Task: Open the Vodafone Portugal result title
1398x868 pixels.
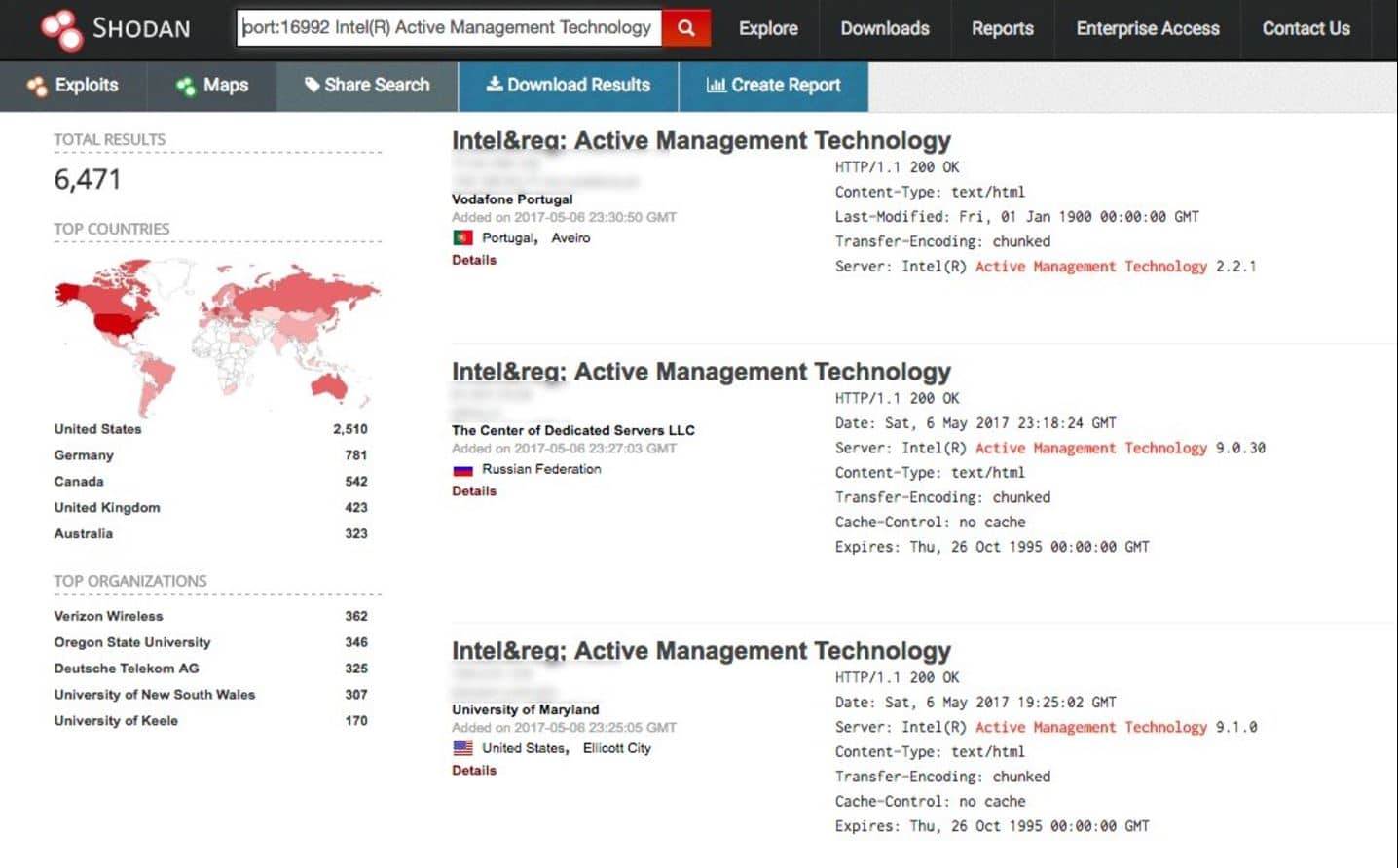Action: point(701,141)
